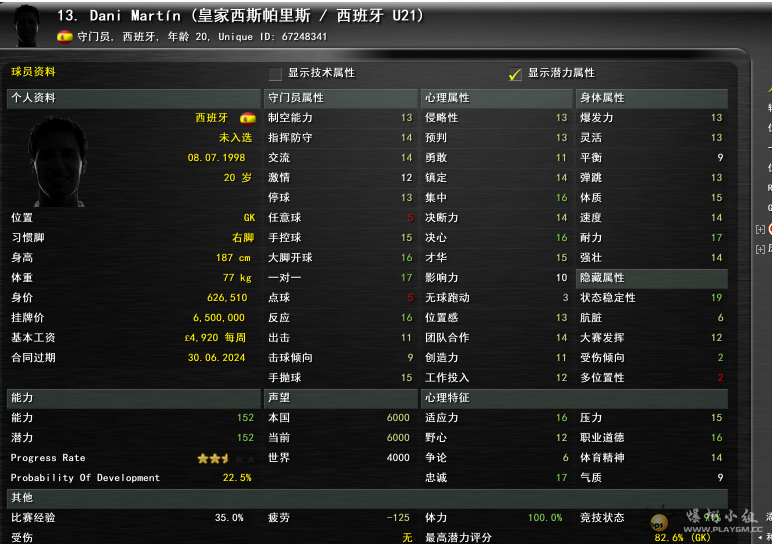Select the 球员资料 heading tab
This screenshot has height=544, width=772.
(x=33, y=72)
